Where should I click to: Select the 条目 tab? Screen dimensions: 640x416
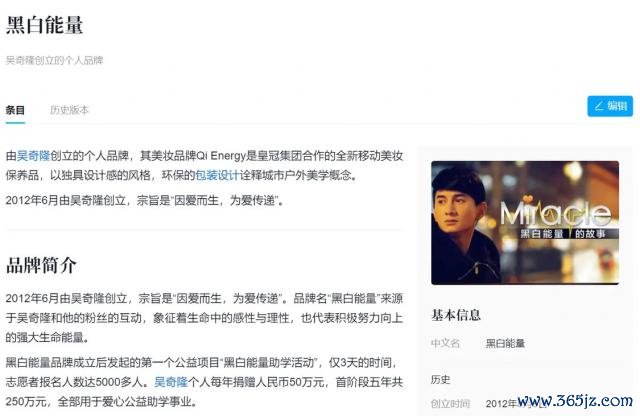pos(15,110)
